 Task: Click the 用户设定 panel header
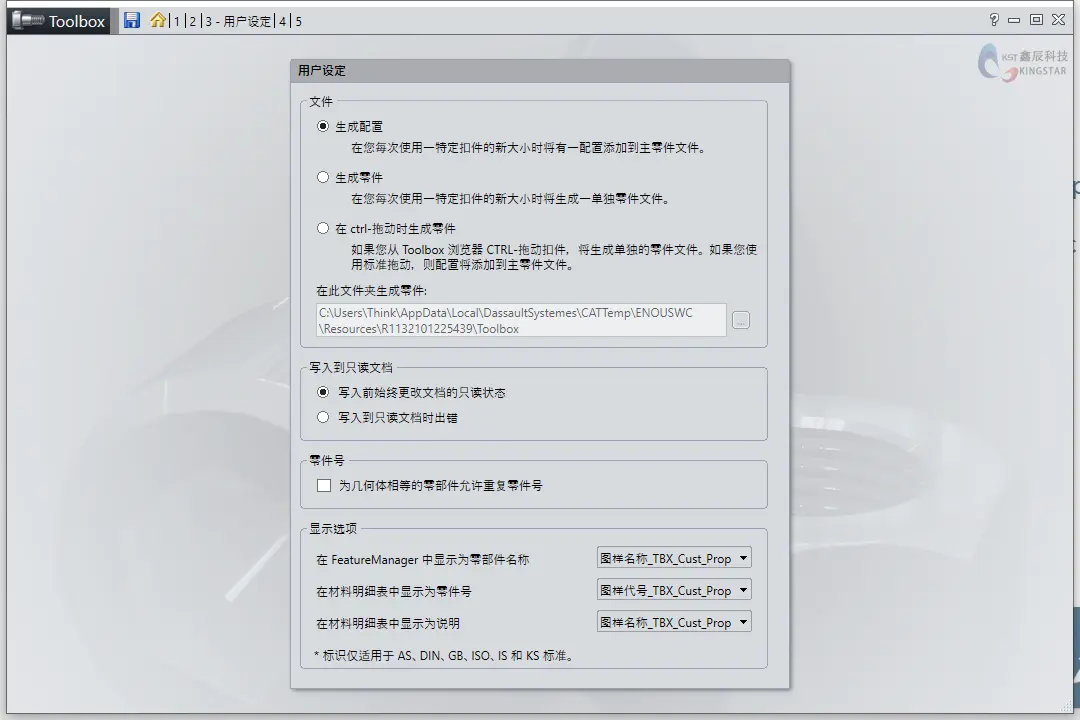pyautogui.click(x=540, y=70)
